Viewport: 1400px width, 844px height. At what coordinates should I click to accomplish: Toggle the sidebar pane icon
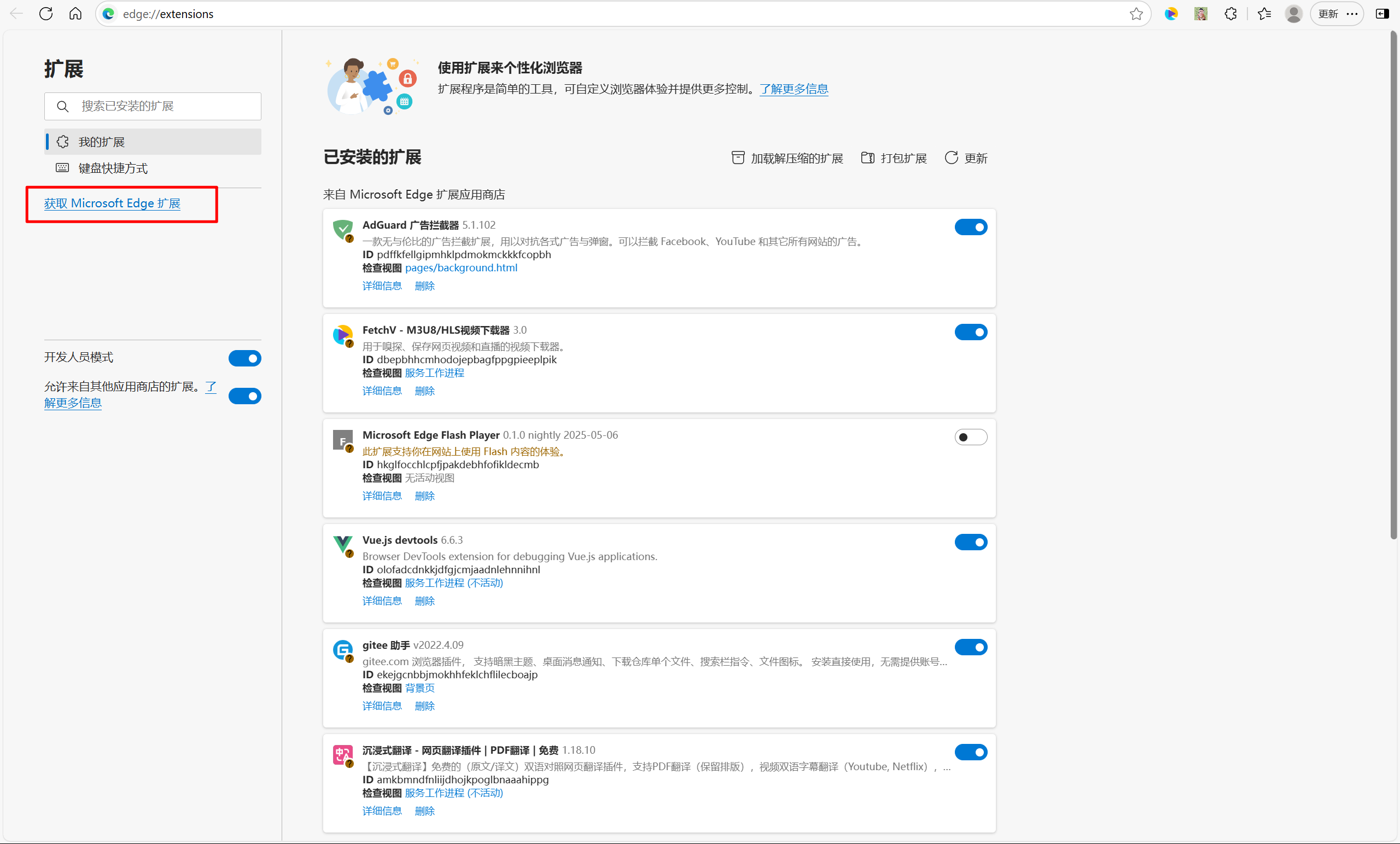[1382, 14]
